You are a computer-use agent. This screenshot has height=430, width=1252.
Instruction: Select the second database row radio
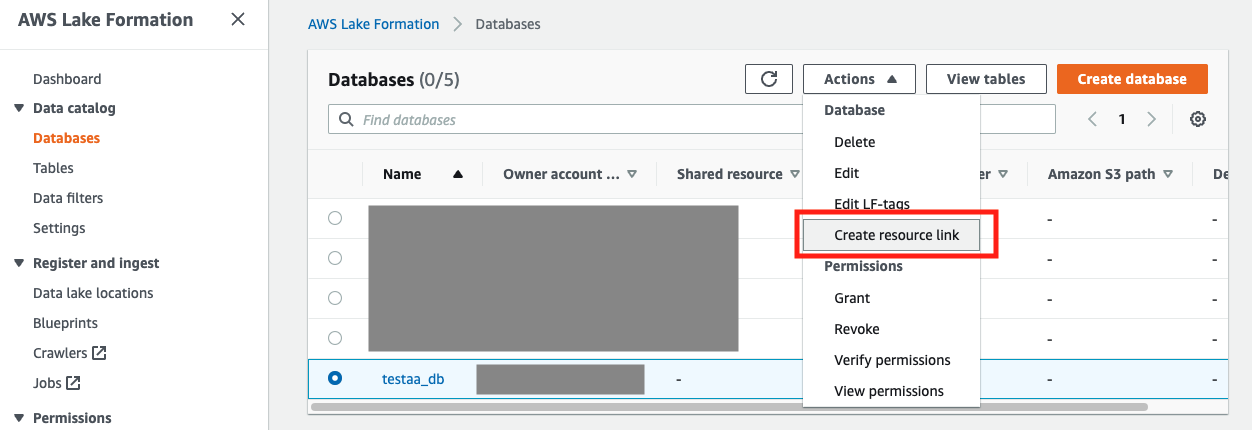point(335,258)
